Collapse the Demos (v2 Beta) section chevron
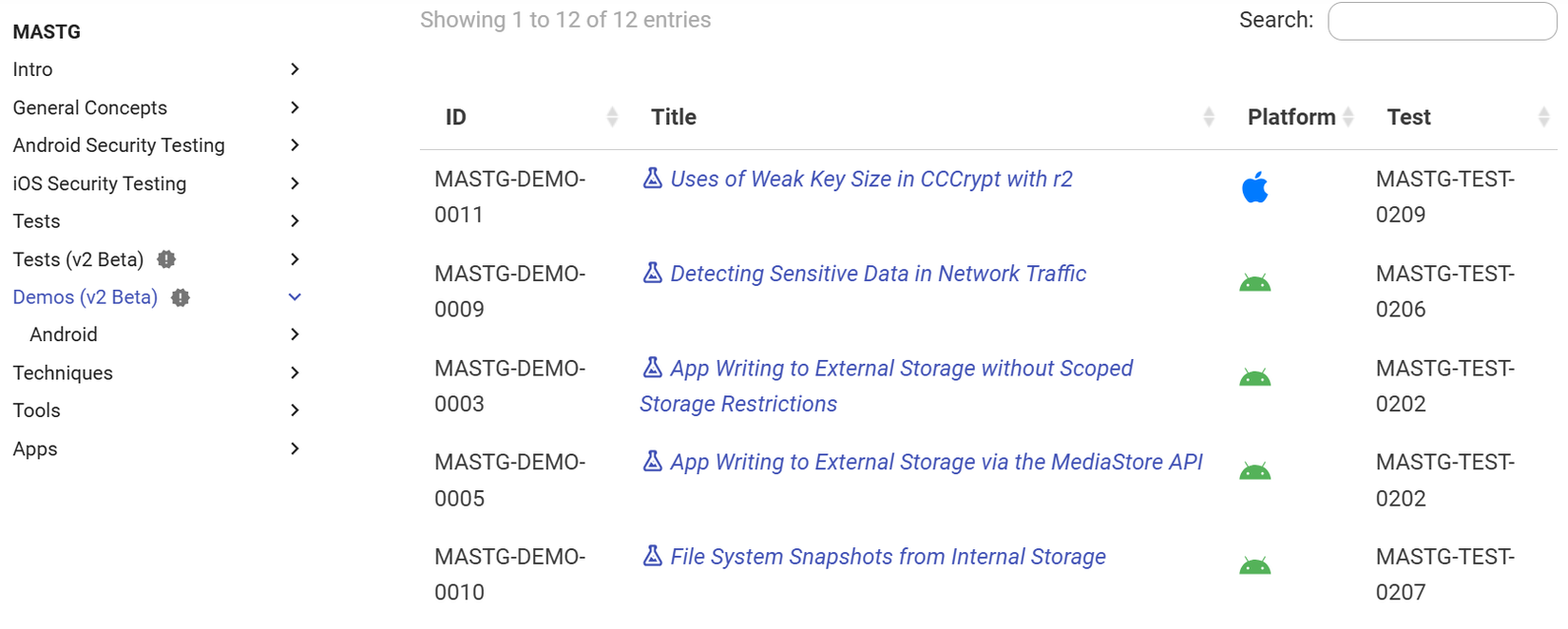The height and width of the screenshot is (629, 1568). tap(295, 297)
